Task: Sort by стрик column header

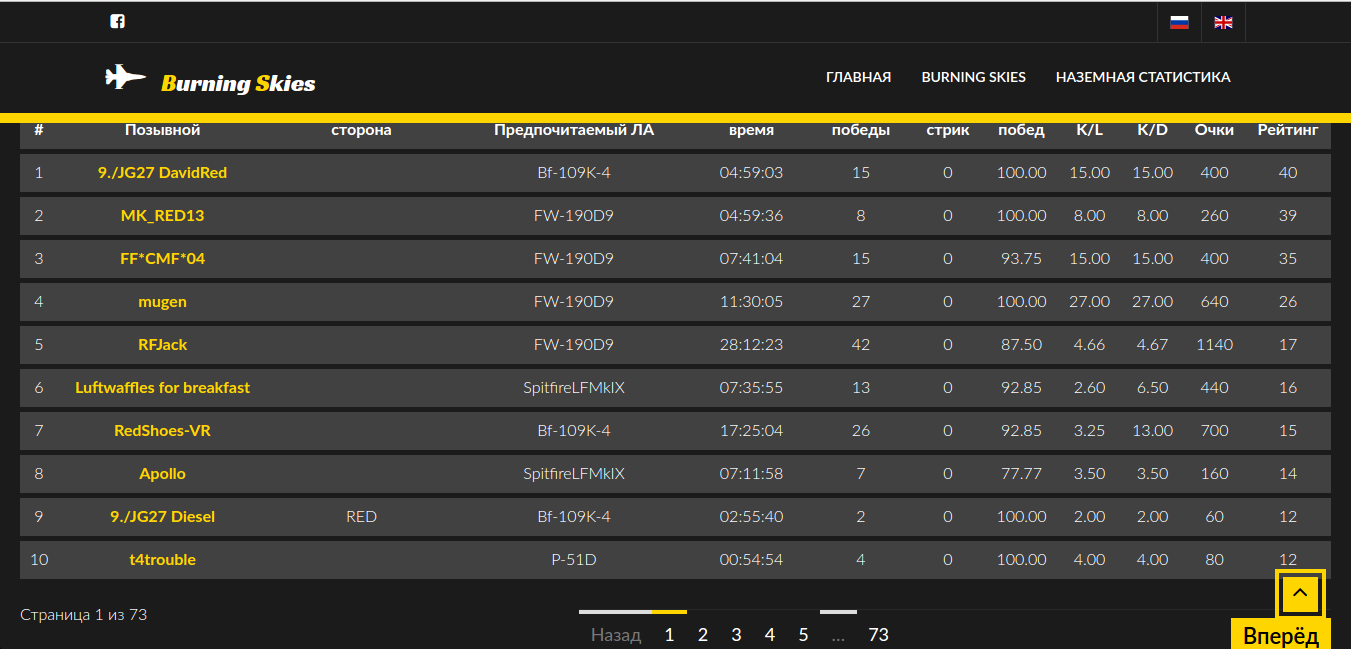Action: click(948, 130)
